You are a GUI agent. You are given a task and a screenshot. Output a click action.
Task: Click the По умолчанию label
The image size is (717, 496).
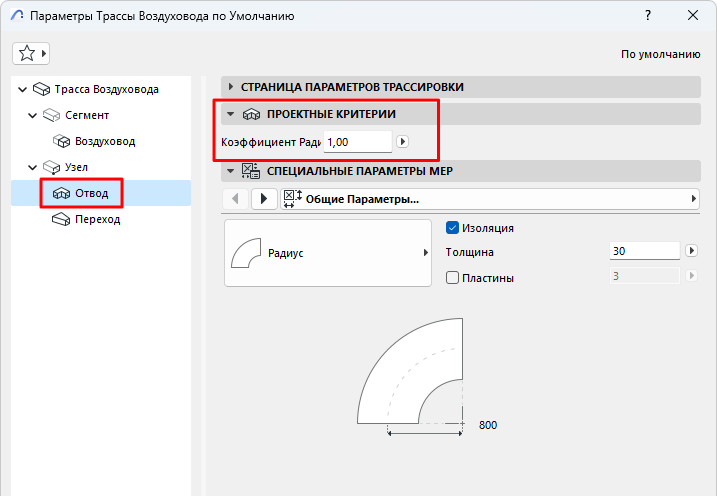tap(660, 54)
